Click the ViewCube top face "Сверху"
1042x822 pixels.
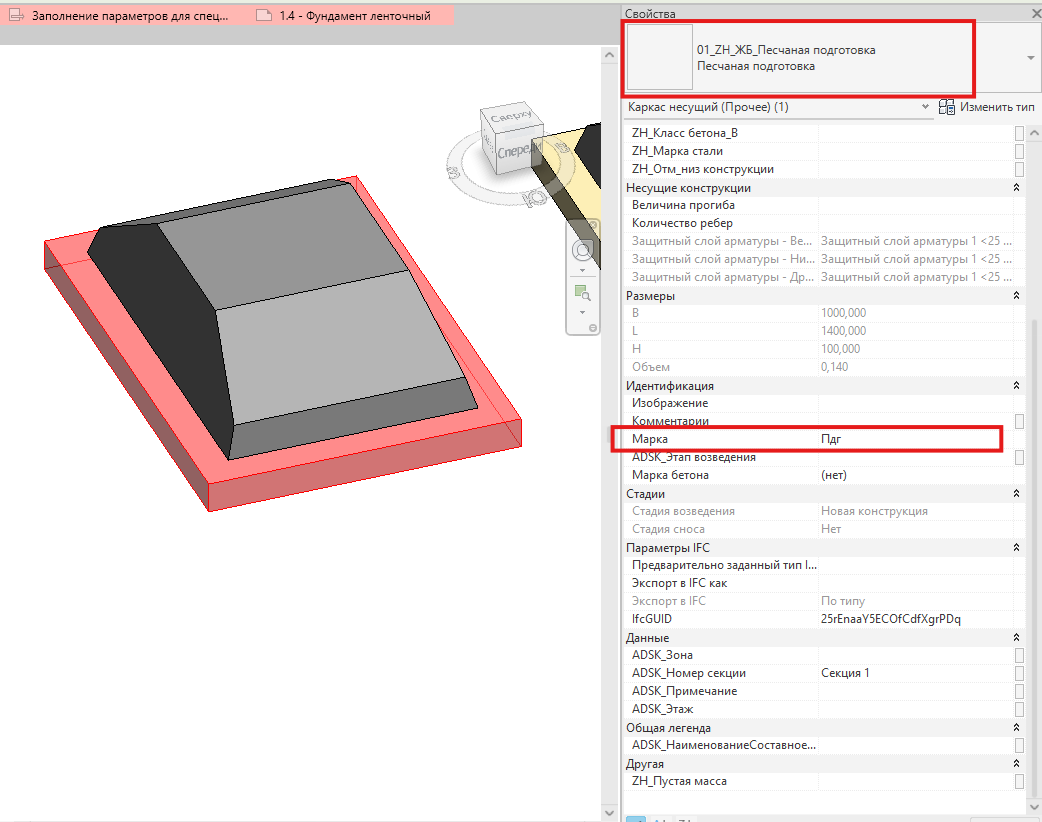click(510, 116)
